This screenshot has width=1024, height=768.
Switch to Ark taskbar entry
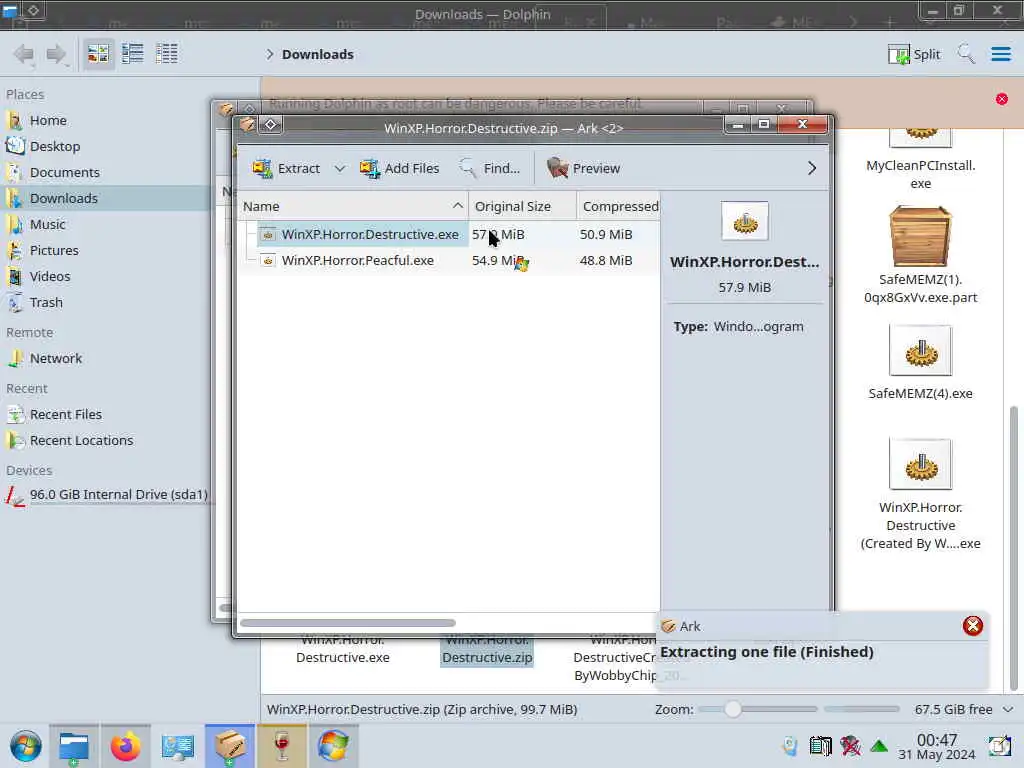click(x=229, y=746)
